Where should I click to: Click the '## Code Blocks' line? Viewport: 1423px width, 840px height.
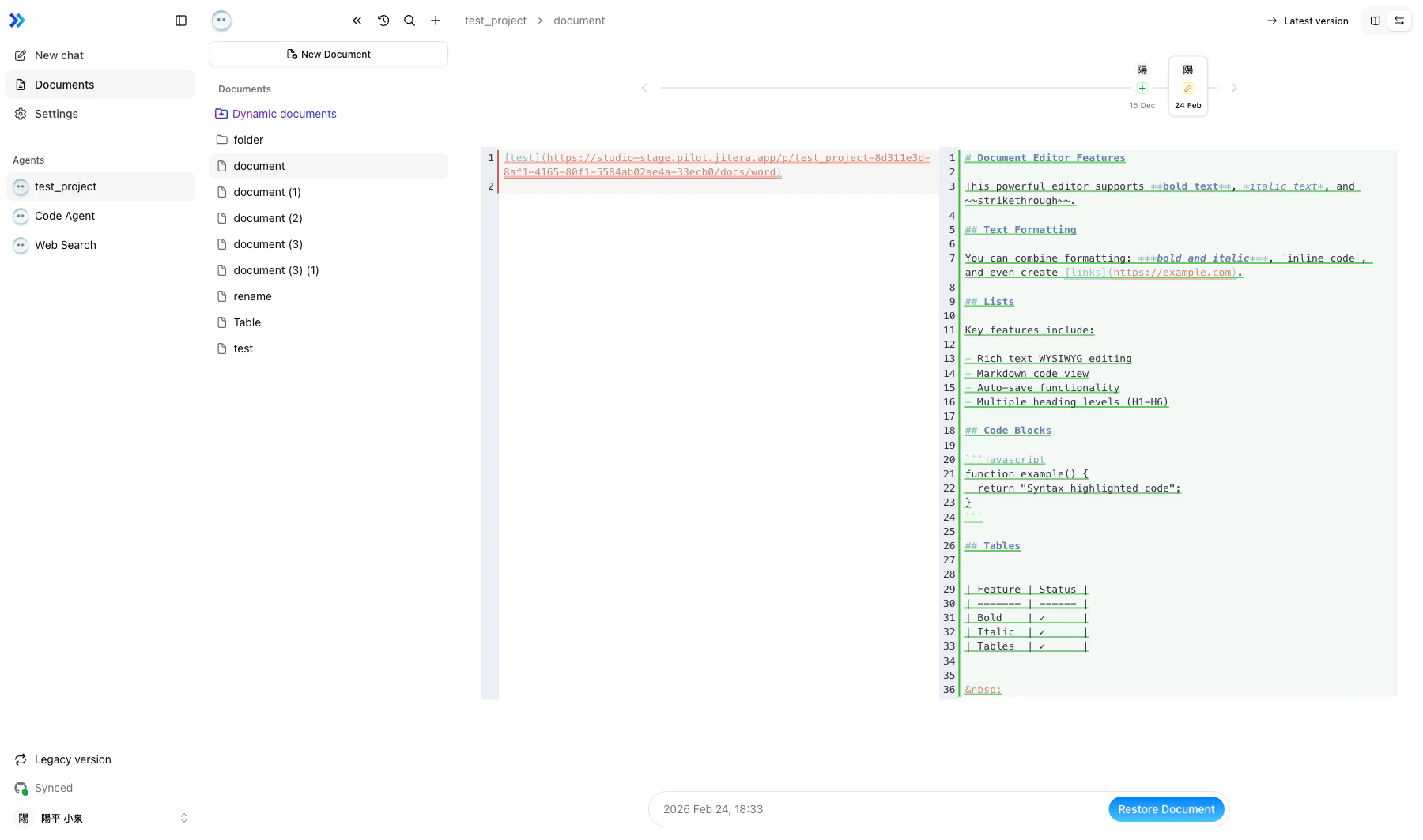(1008, 431)
